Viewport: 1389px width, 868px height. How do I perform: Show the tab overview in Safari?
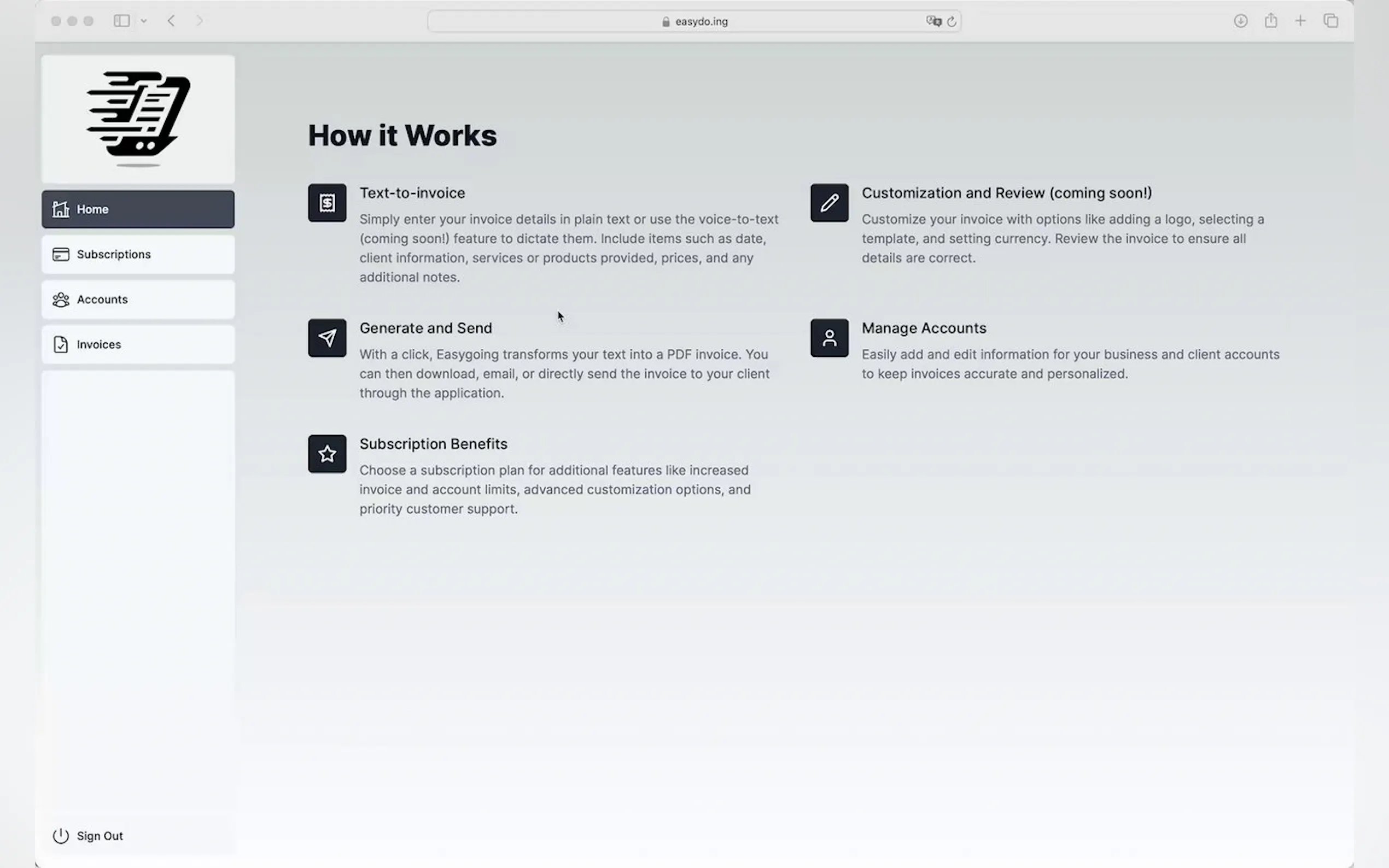tap(1330, 21)
